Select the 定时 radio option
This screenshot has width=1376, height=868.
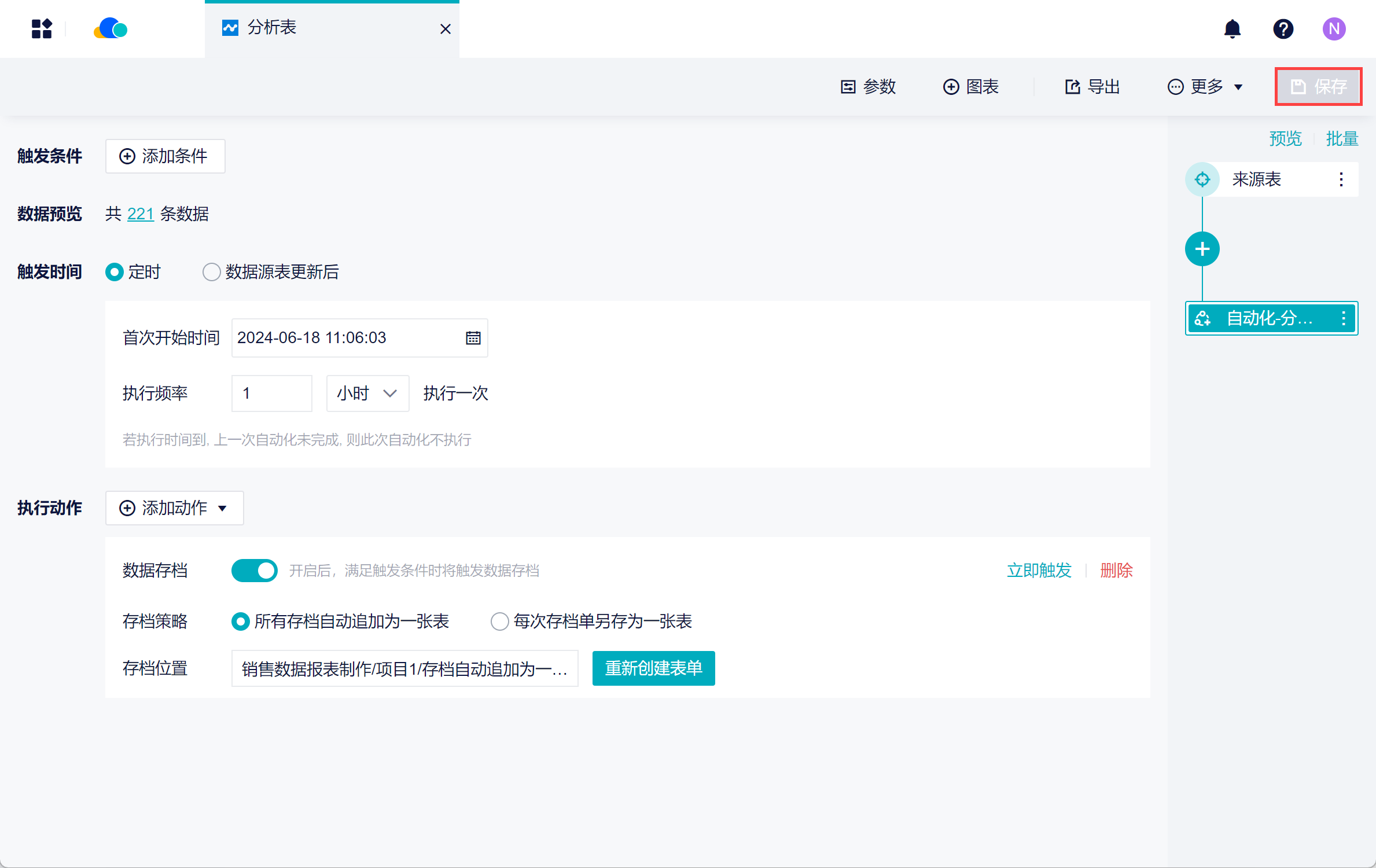[x=115, y=272]
